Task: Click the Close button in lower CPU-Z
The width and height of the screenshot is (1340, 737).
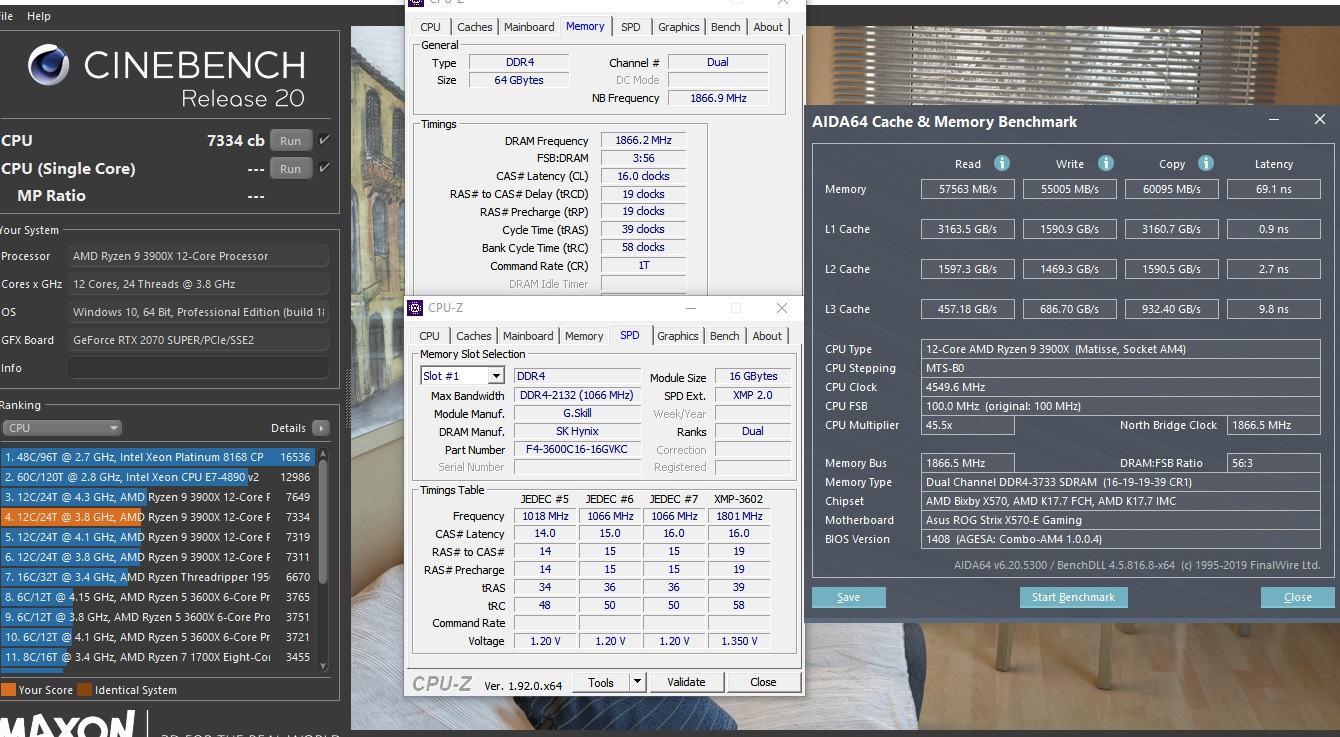Action: click(763, 682)
